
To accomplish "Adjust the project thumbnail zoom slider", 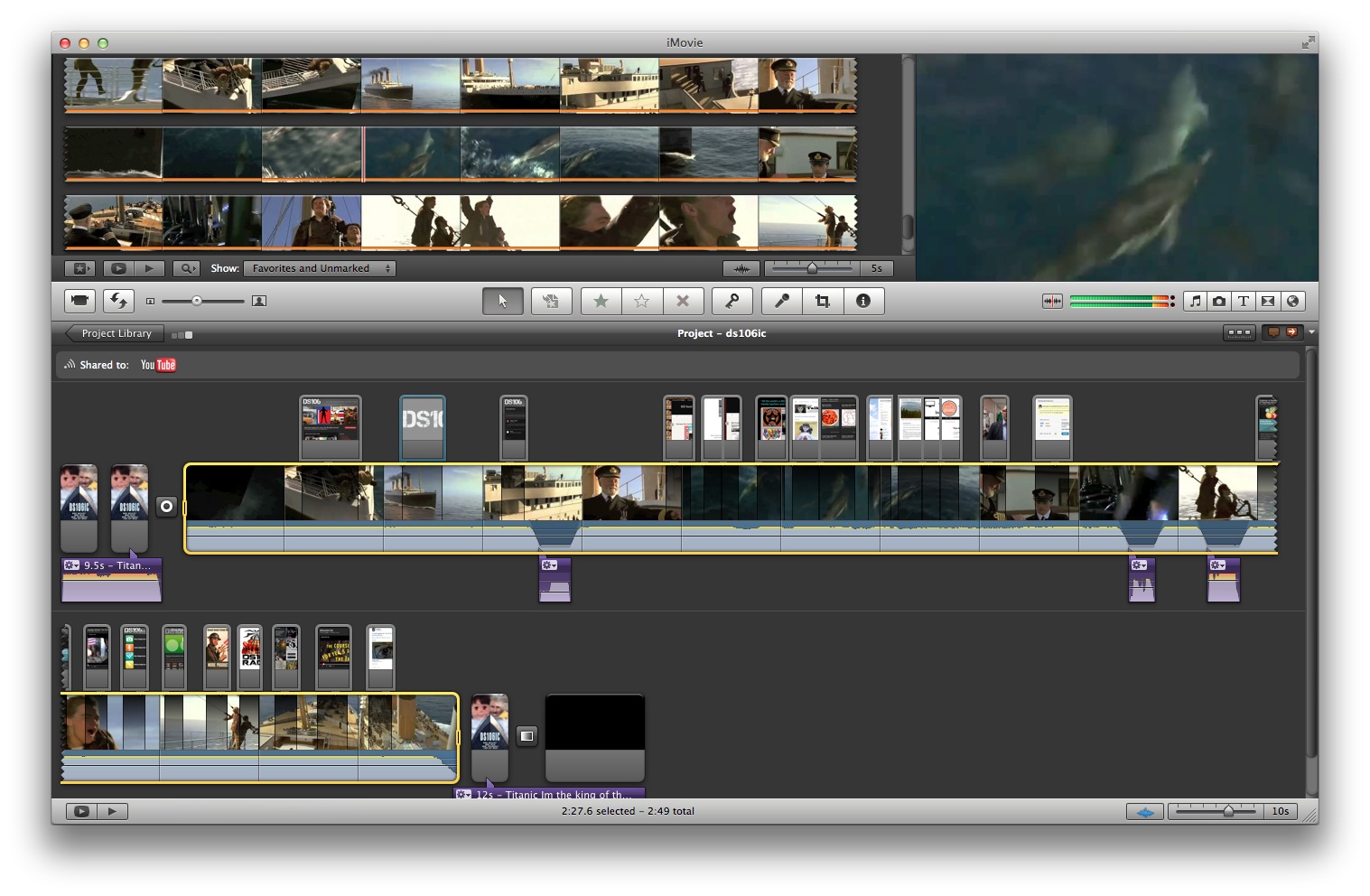I will (x=1228, y=811).
